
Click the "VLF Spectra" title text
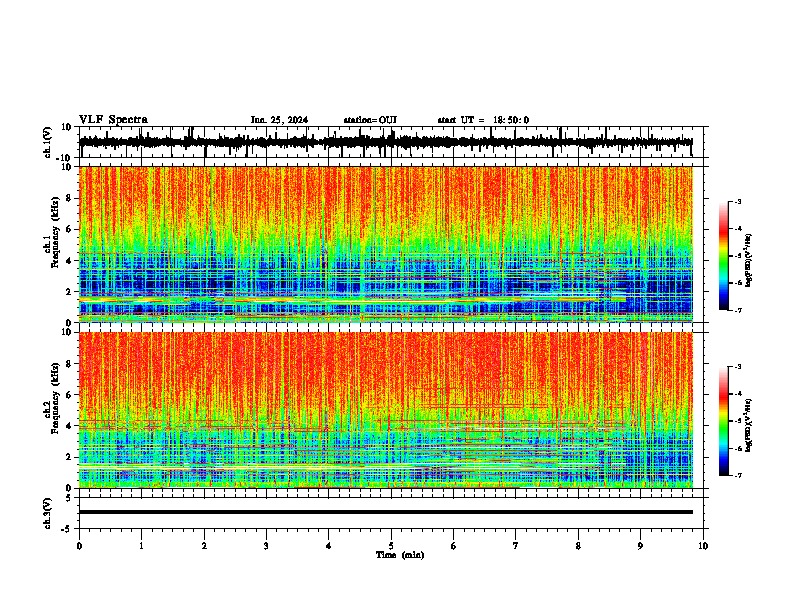click(113, 120)
